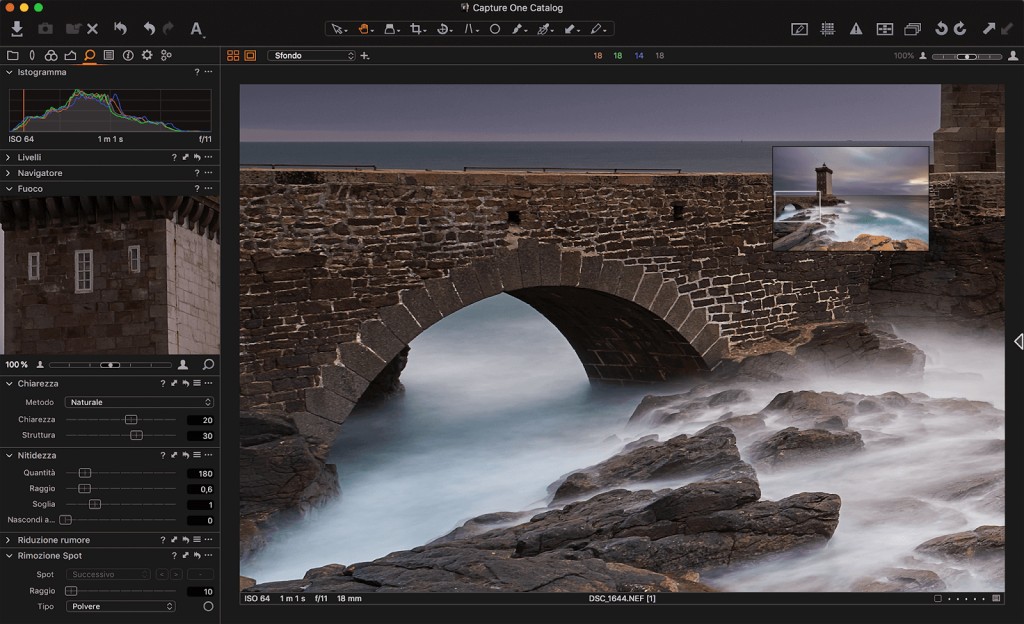Toggle the spot cursor circle in Rimozione Spot
The image size is (1024, 624).
pos(208,606)
